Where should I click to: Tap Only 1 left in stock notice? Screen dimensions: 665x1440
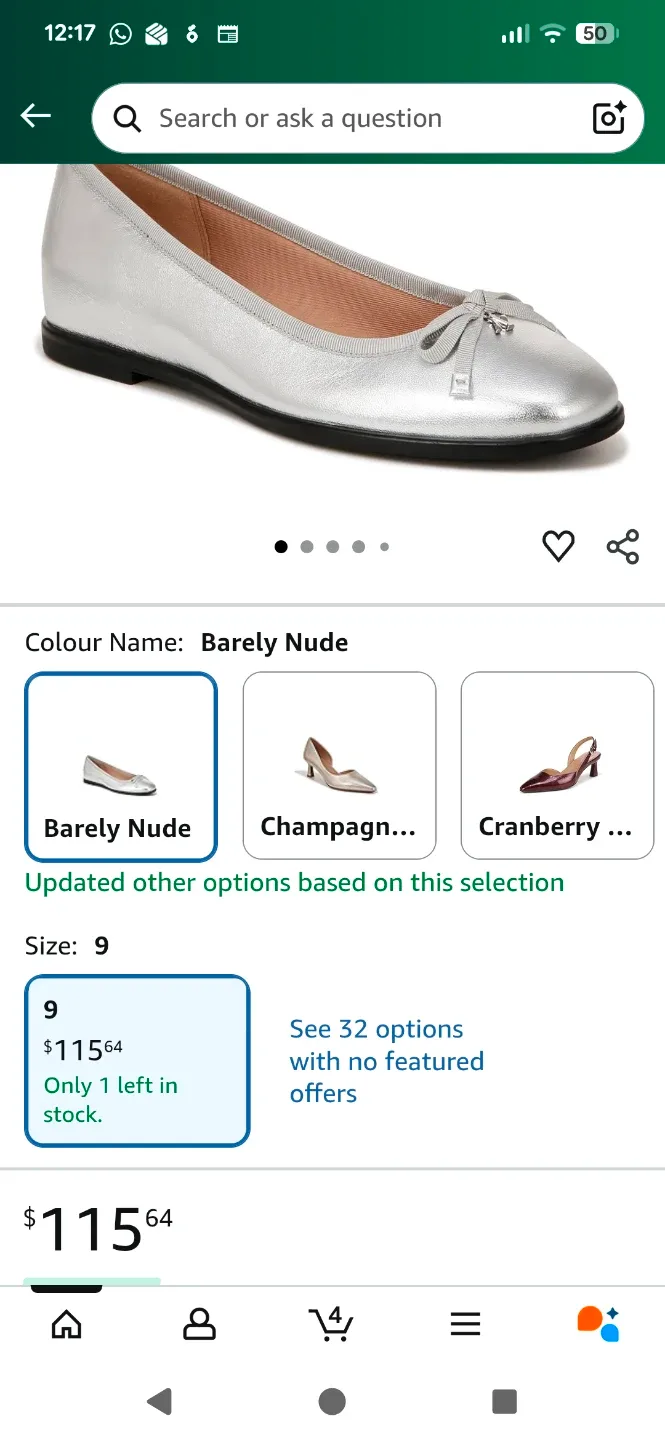[x=111, y=1100]
